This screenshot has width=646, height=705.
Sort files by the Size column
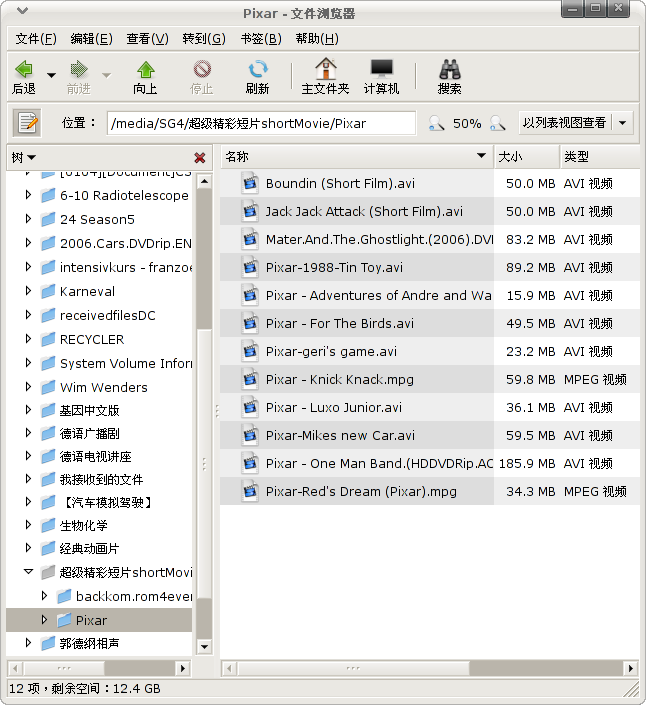coord(527,156)
